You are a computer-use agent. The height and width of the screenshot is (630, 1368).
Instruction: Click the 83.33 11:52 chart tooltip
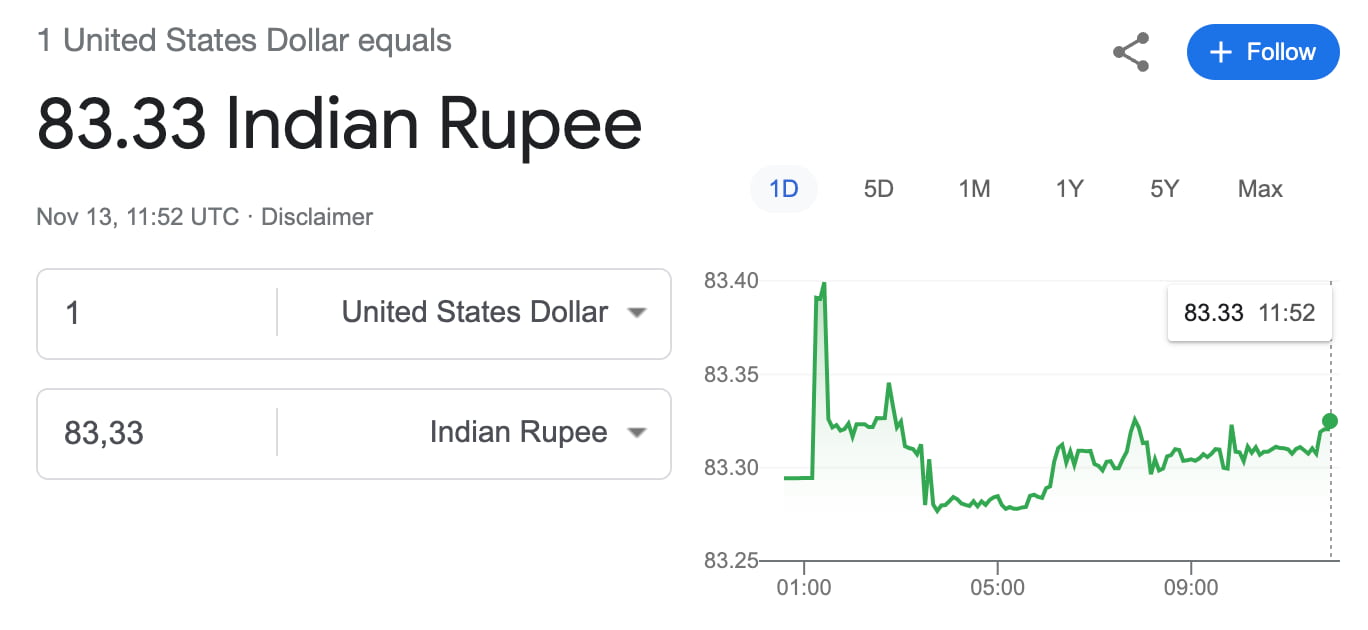point(1249,313)
